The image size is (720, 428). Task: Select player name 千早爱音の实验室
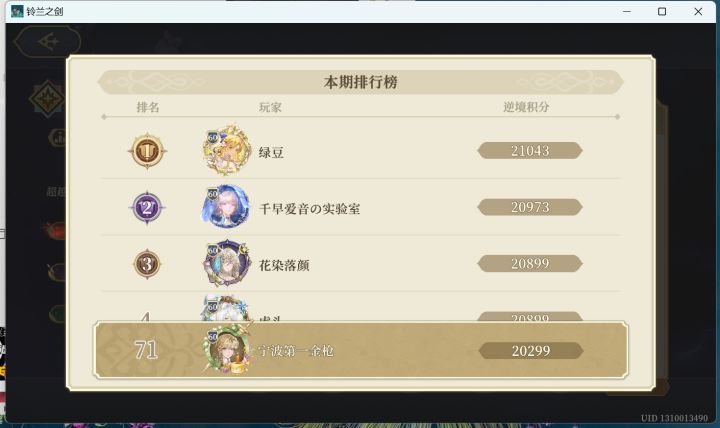[309, 209]
